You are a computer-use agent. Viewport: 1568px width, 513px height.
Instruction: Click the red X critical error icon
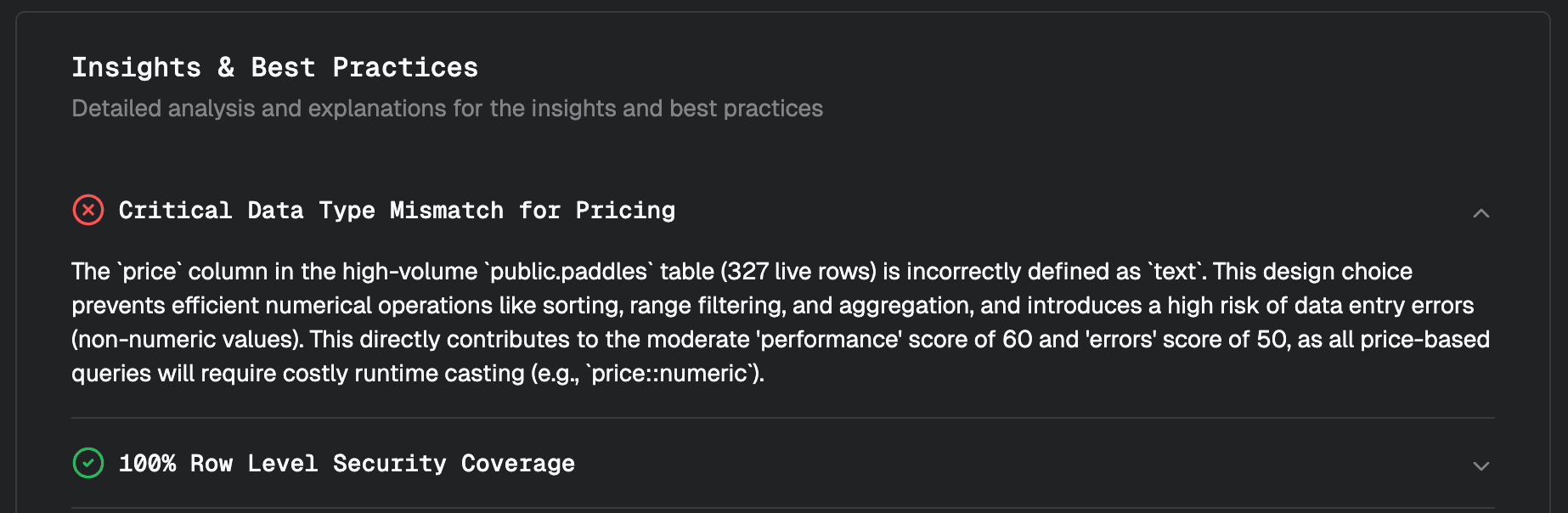coord(88,210)
